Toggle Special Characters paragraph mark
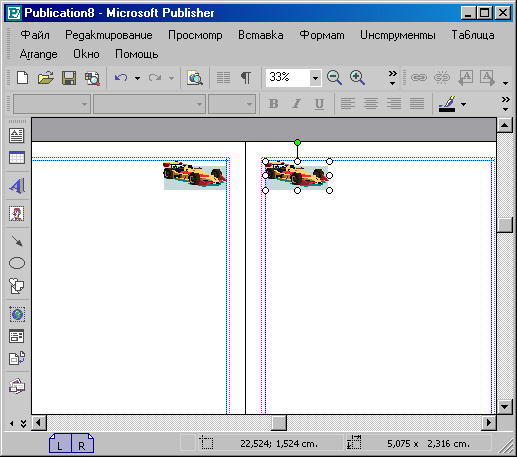Viewport: 517px width, 457px height. (x=246, y=78)
